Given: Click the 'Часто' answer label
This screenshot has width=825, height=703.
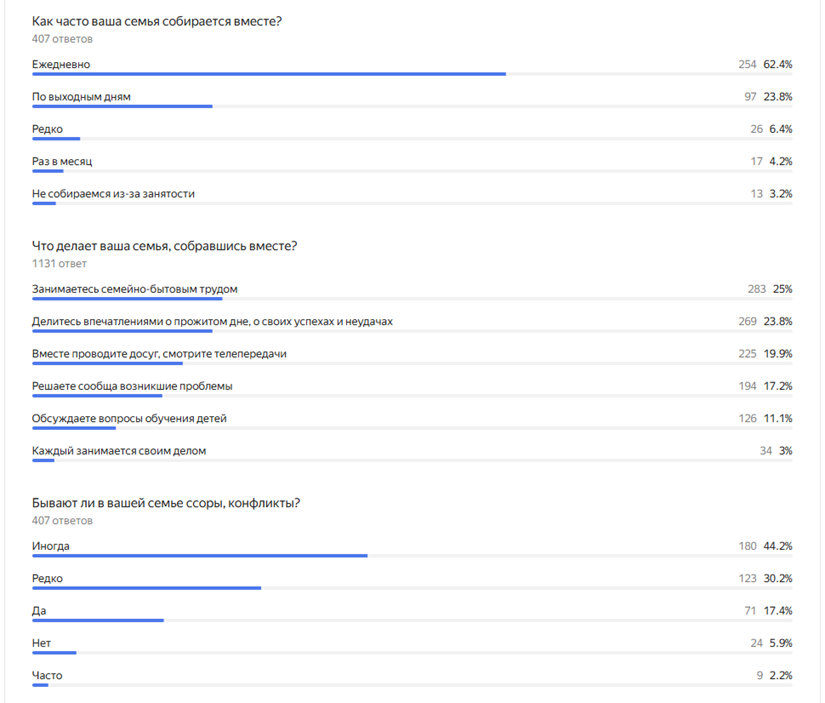Looking at the screenshot, I should 47,676.
